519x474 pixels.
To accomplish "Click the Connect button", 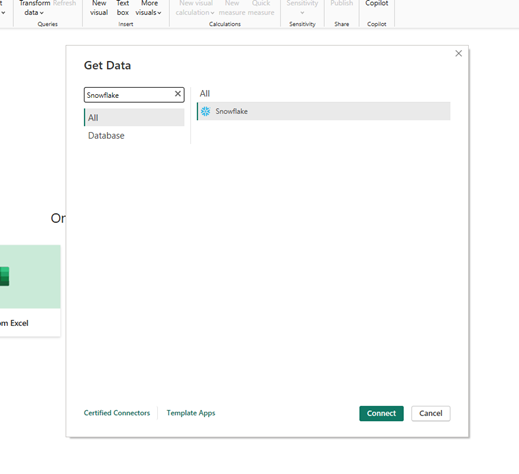I will (381, 413).
